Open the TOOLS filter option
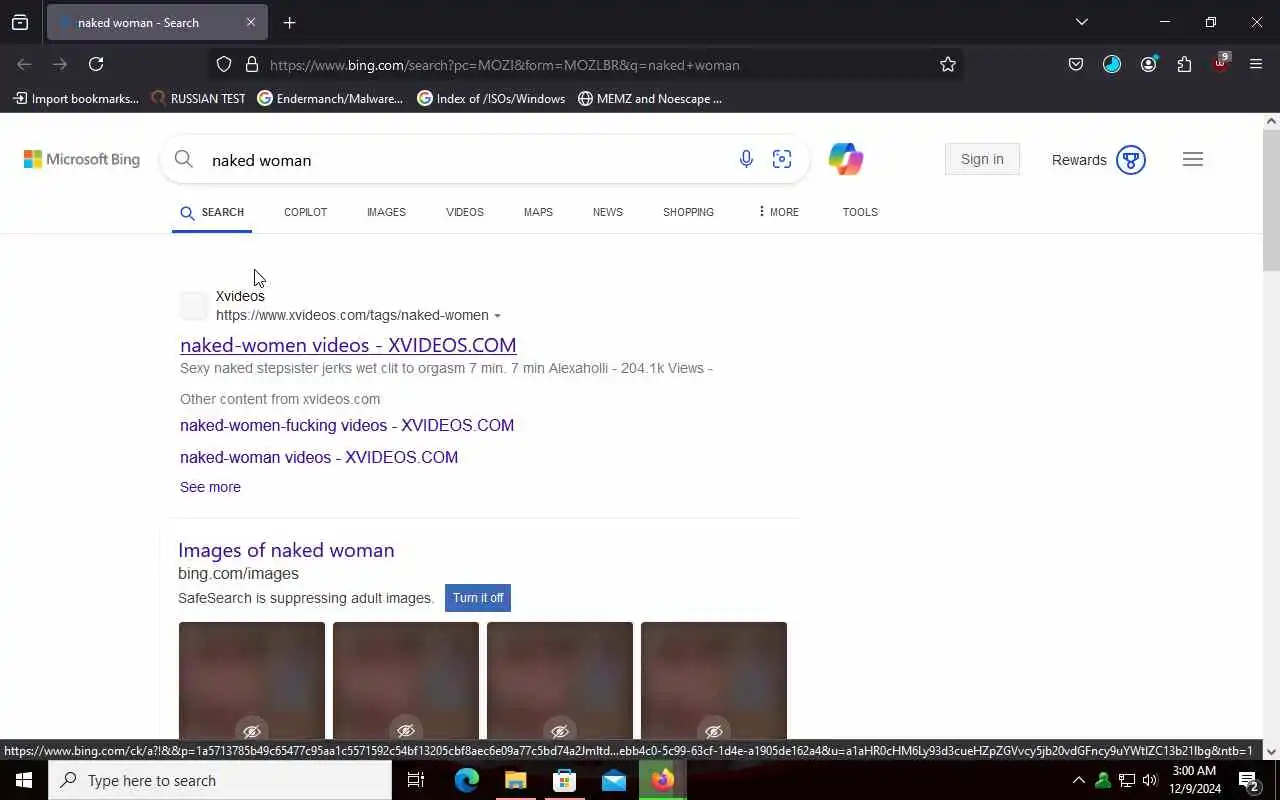The height and width of the screenshot is (800, 1280). [x=860, y=212]
